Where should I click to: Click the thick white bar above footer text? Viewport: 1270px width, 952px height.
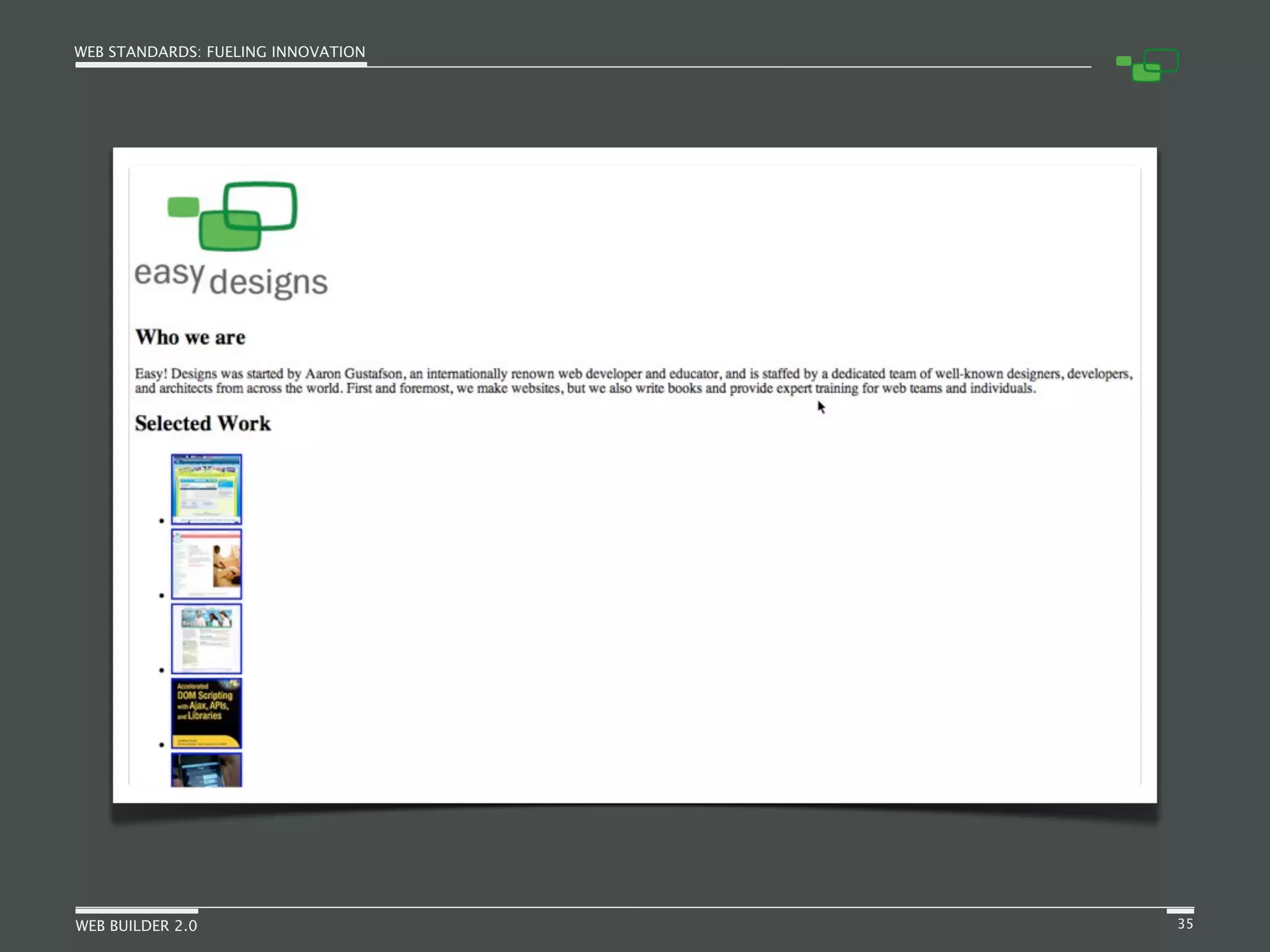(136, 911)
